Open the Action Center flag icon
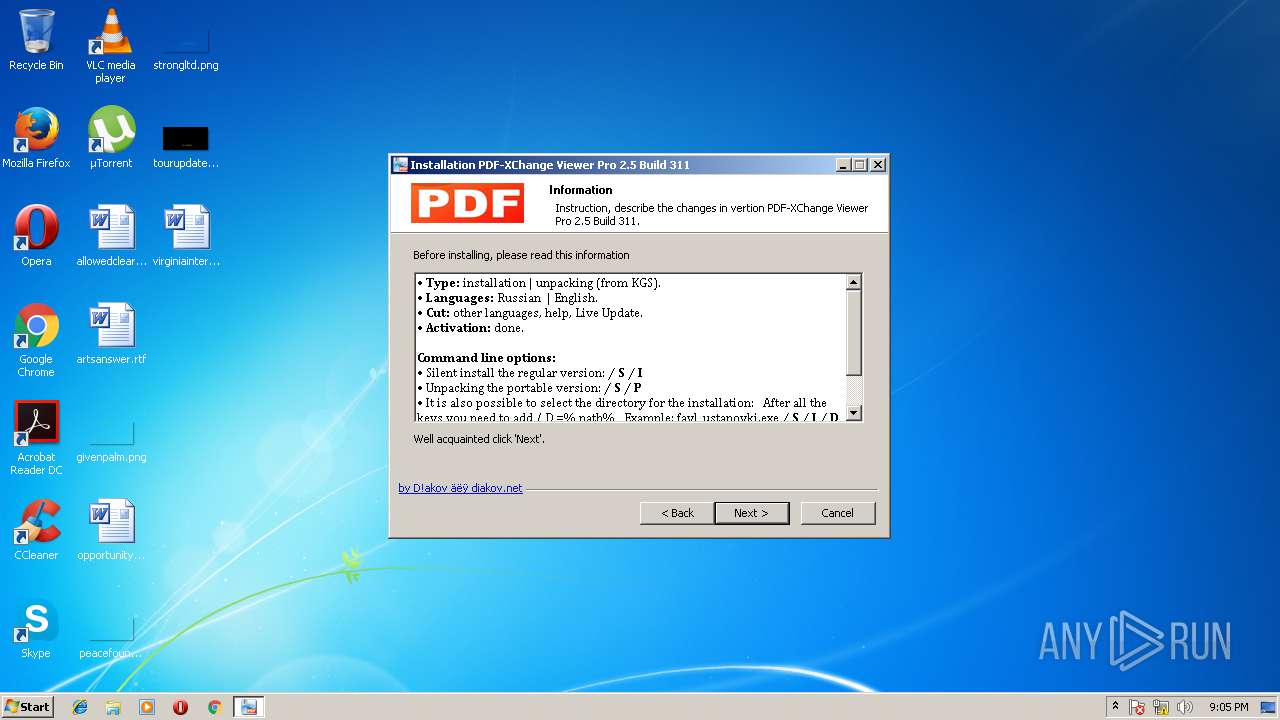 1137,707
